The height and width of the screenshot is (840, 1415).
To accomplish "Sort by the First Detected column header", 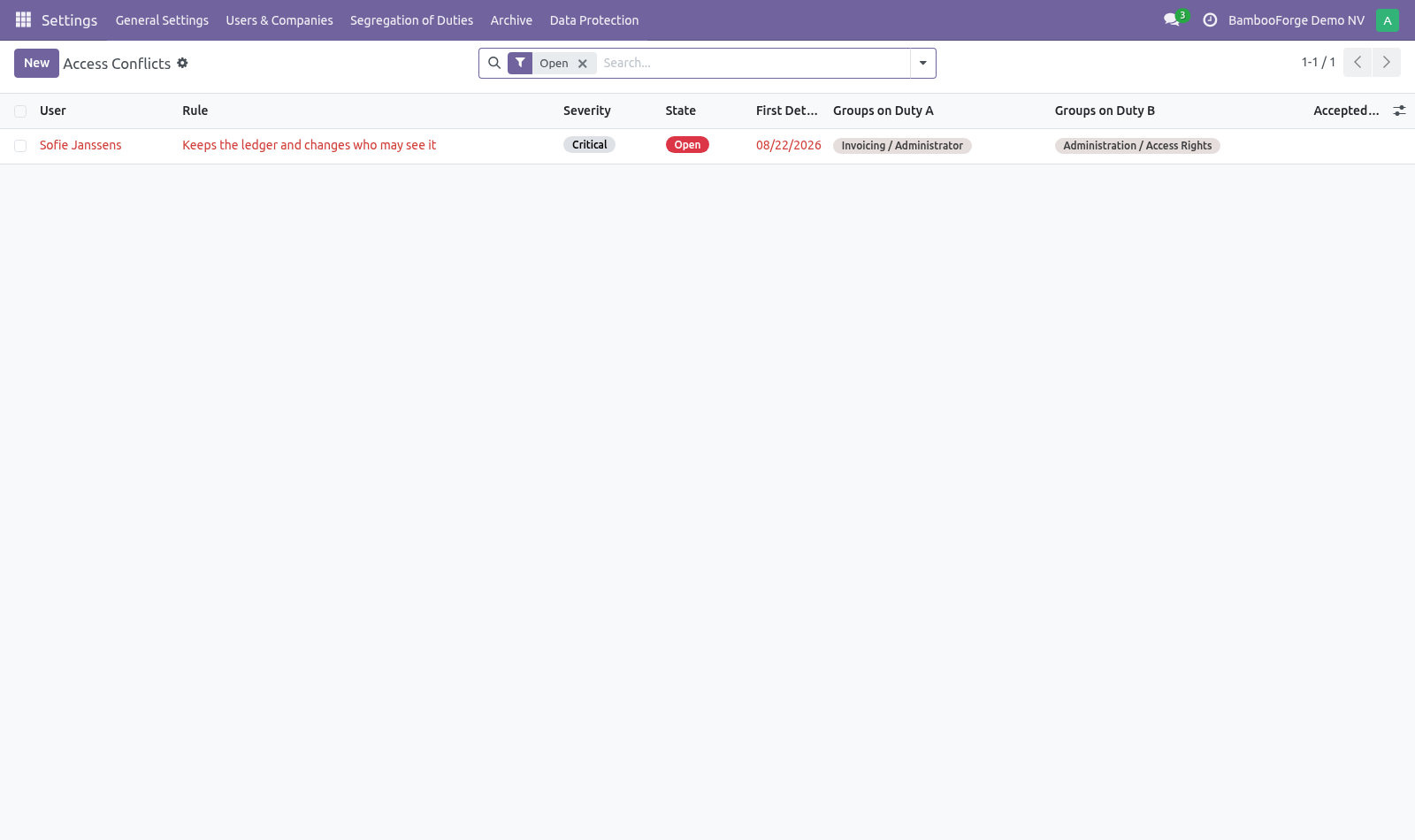I will click(787, 111).
